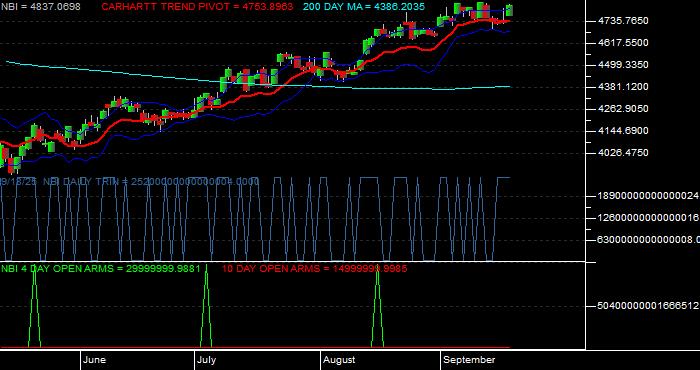
Task: Click the 4617.5500 price axis value
Action: point(623,43)
